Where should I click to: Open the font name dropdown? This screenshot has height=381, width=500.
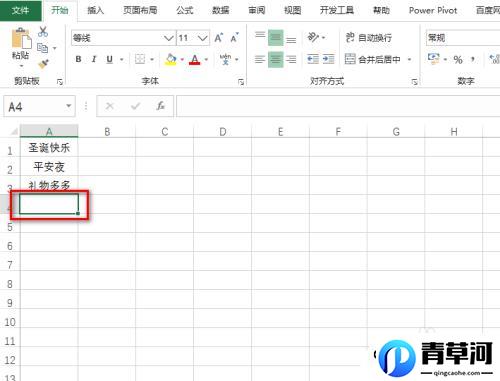[x=169, y=38]
